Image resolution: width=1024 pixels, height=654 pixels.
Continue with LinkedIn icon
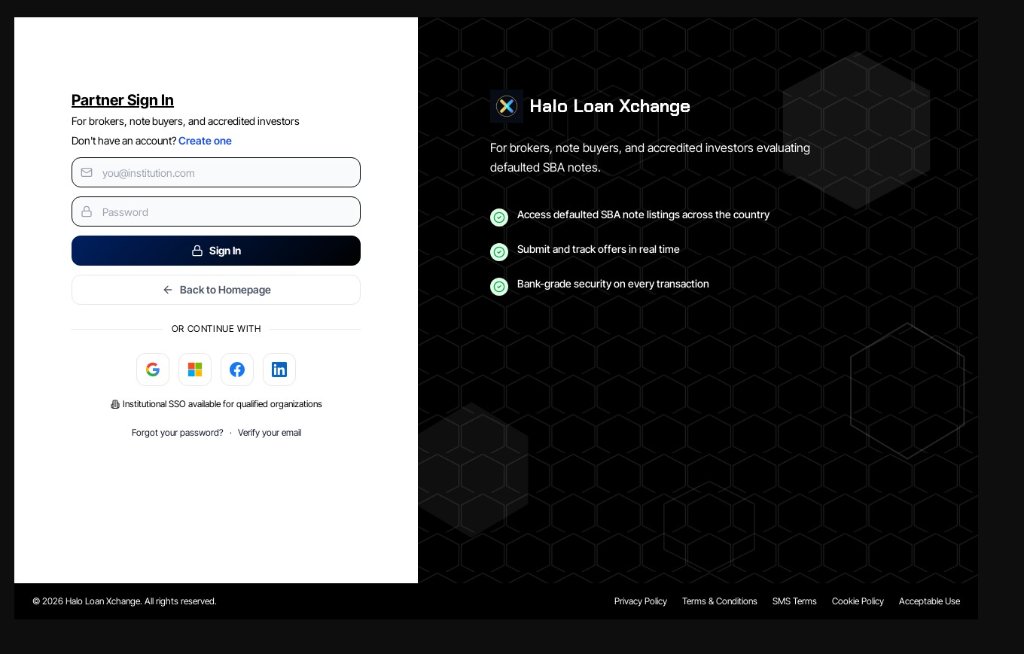280,370
